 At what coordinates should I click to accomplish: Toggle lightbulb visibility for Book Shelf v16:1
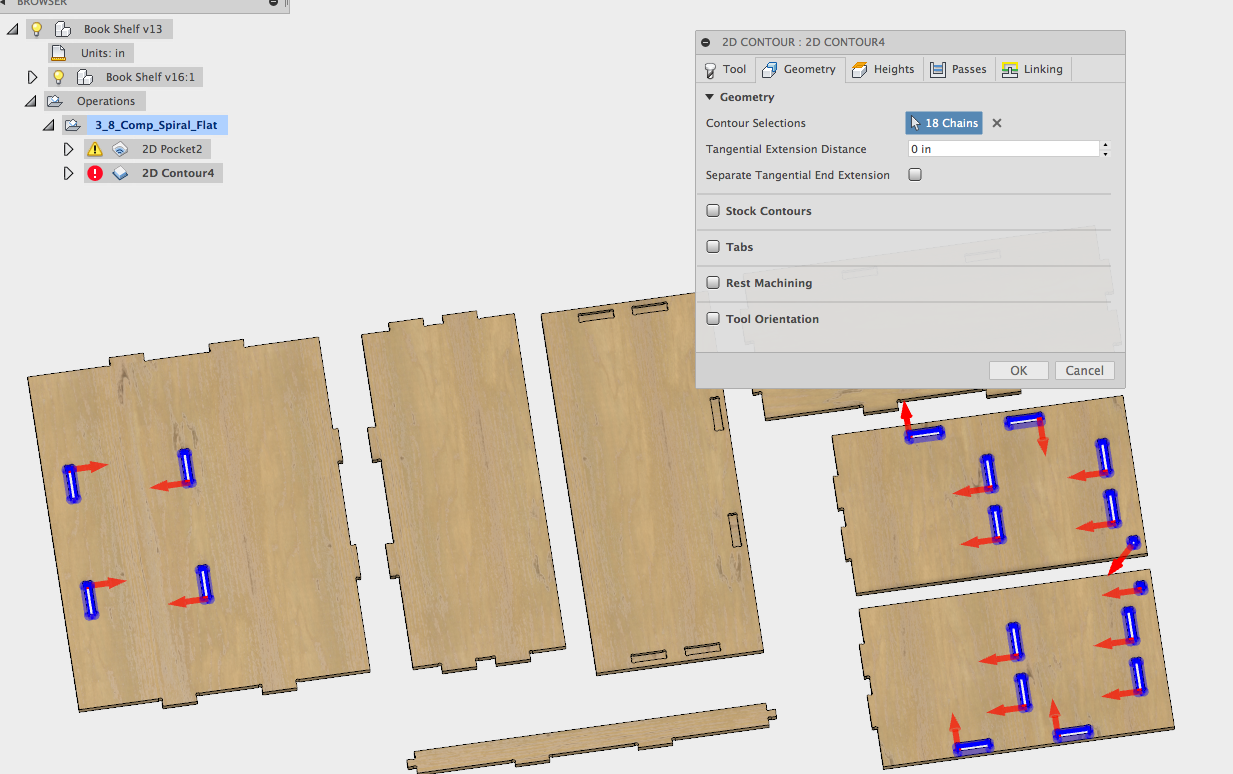59,77
